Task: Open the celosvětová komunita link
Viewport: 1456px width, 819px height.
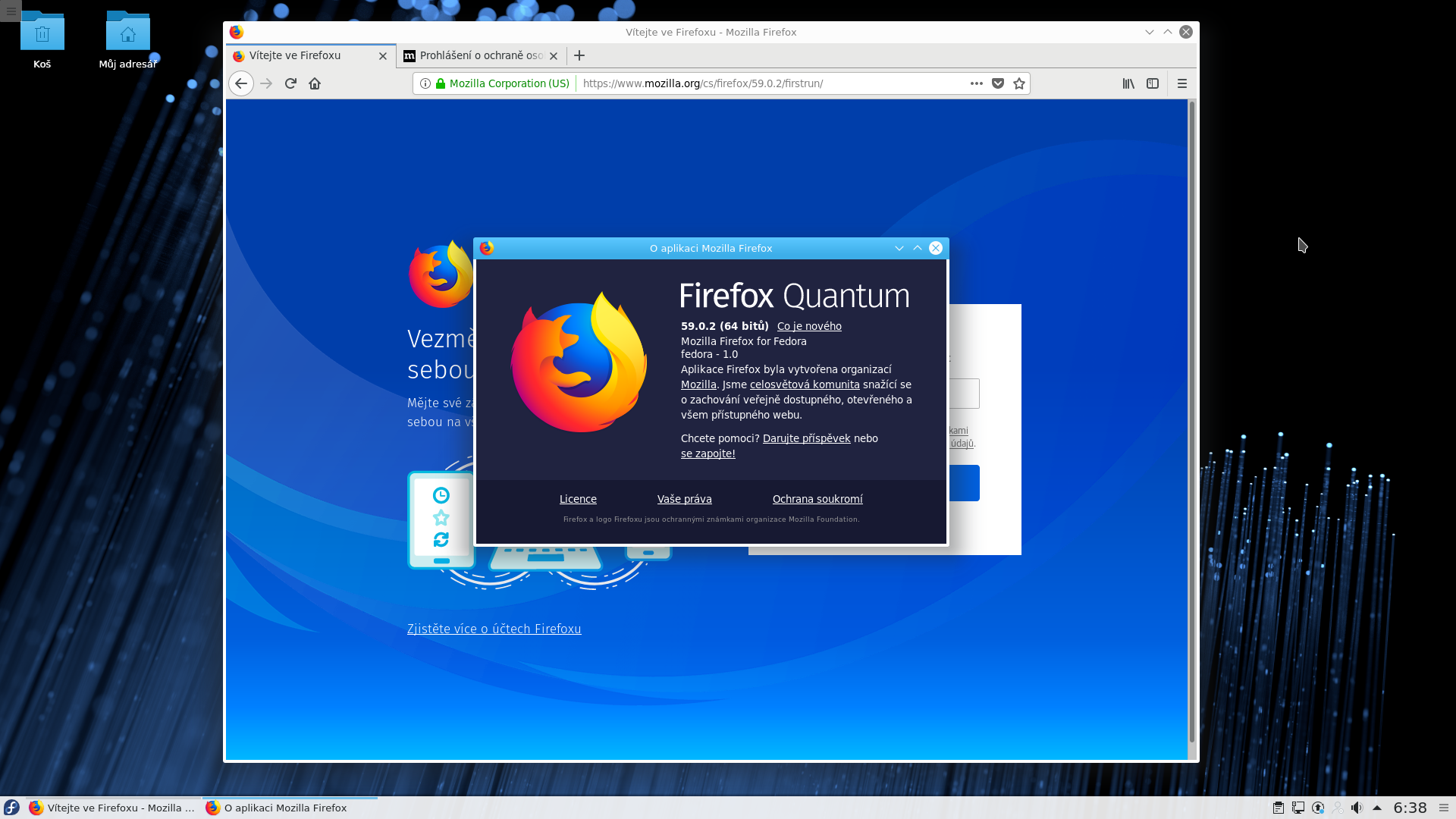Action: 805,384
